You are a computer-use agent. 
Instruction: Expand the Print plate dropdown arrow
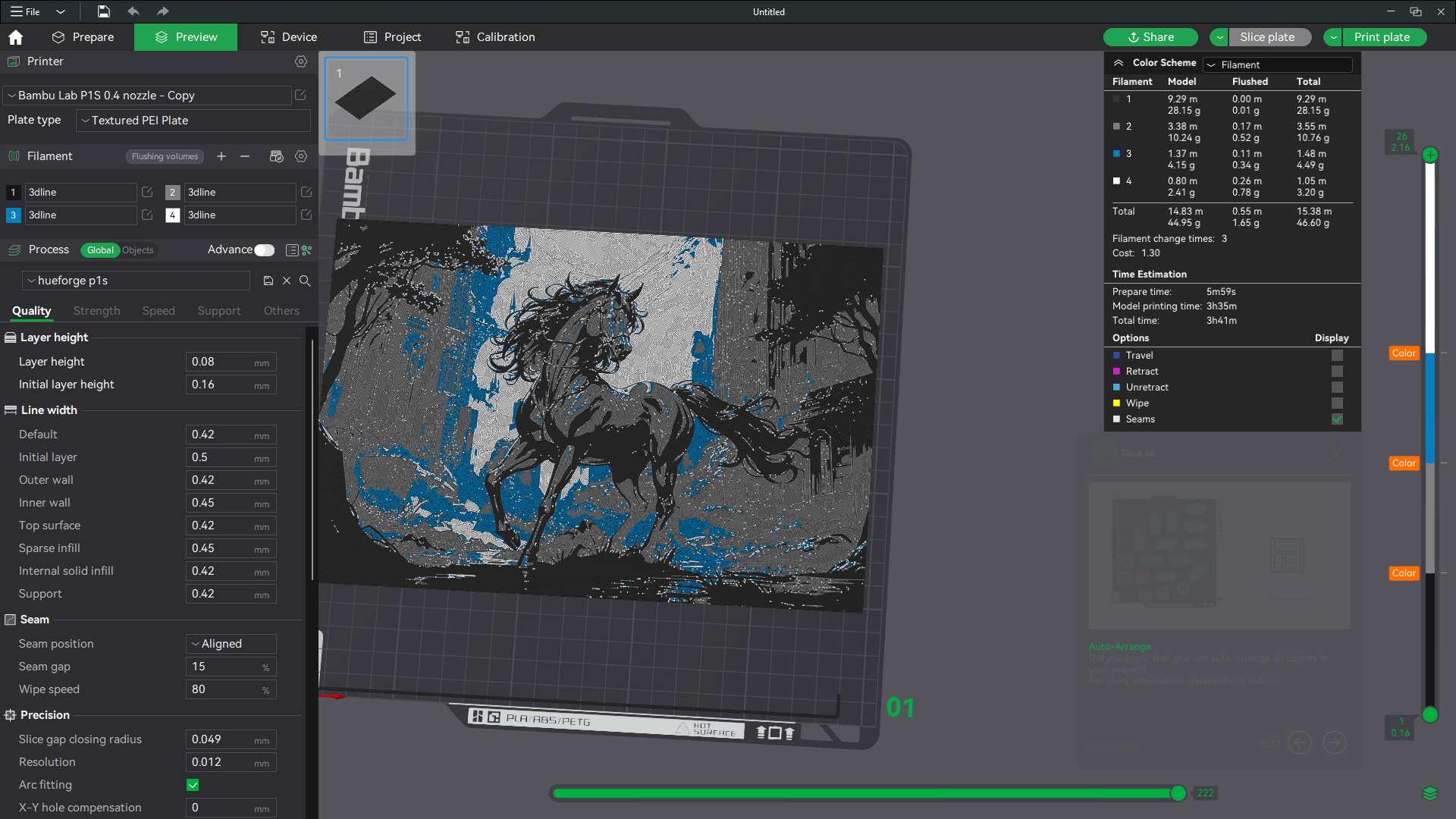point(1333,37)
